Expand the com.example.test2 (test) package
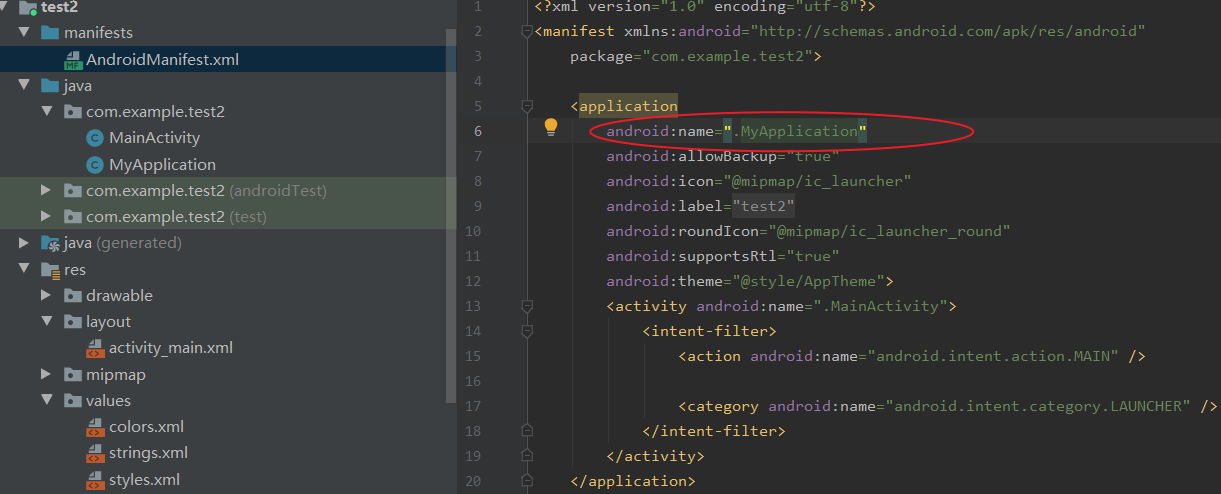Screen dimensions: 1221x494 [x=46, y=216]
